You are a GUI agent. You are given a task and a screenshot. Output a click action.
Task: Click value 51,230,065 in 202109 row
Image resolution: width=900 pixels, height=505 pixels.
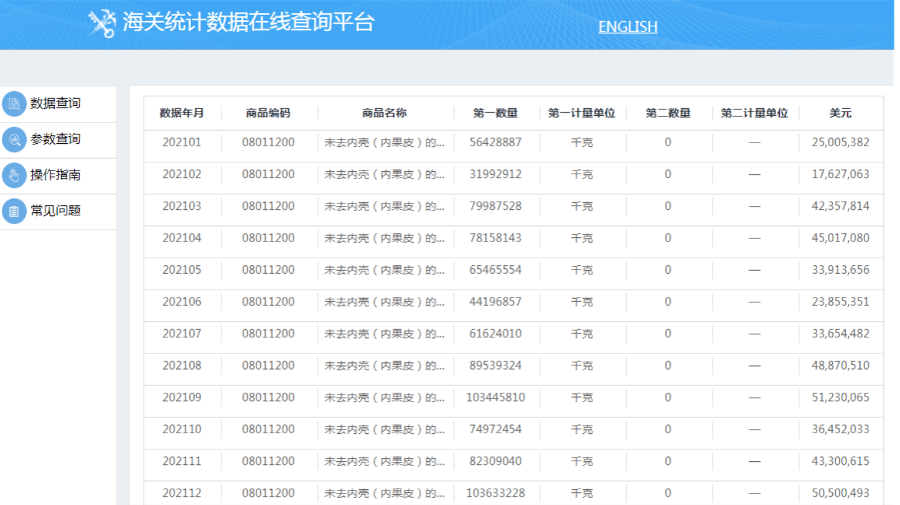click(840, 398)
